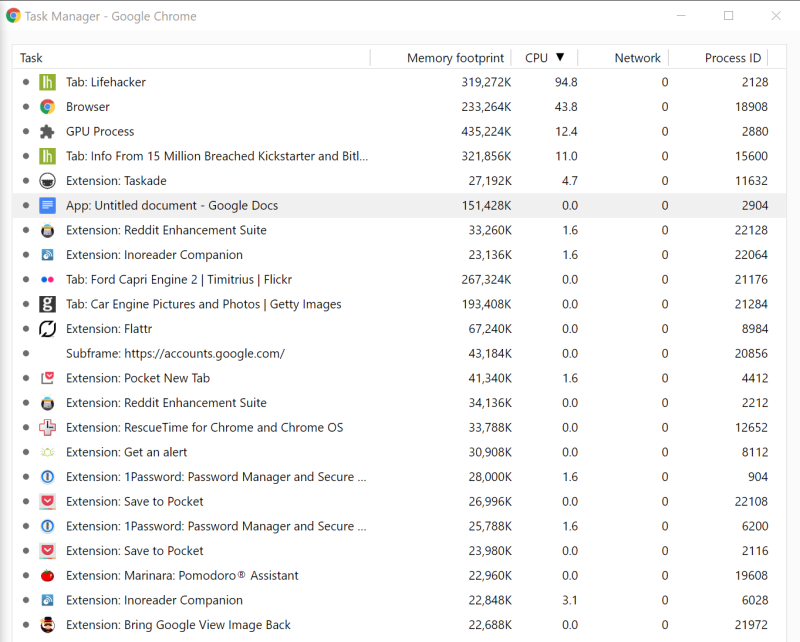The height and width of the screenshot is (642, 800).
Task: Click the Flattr extension icon
Action: pos(47,329)
